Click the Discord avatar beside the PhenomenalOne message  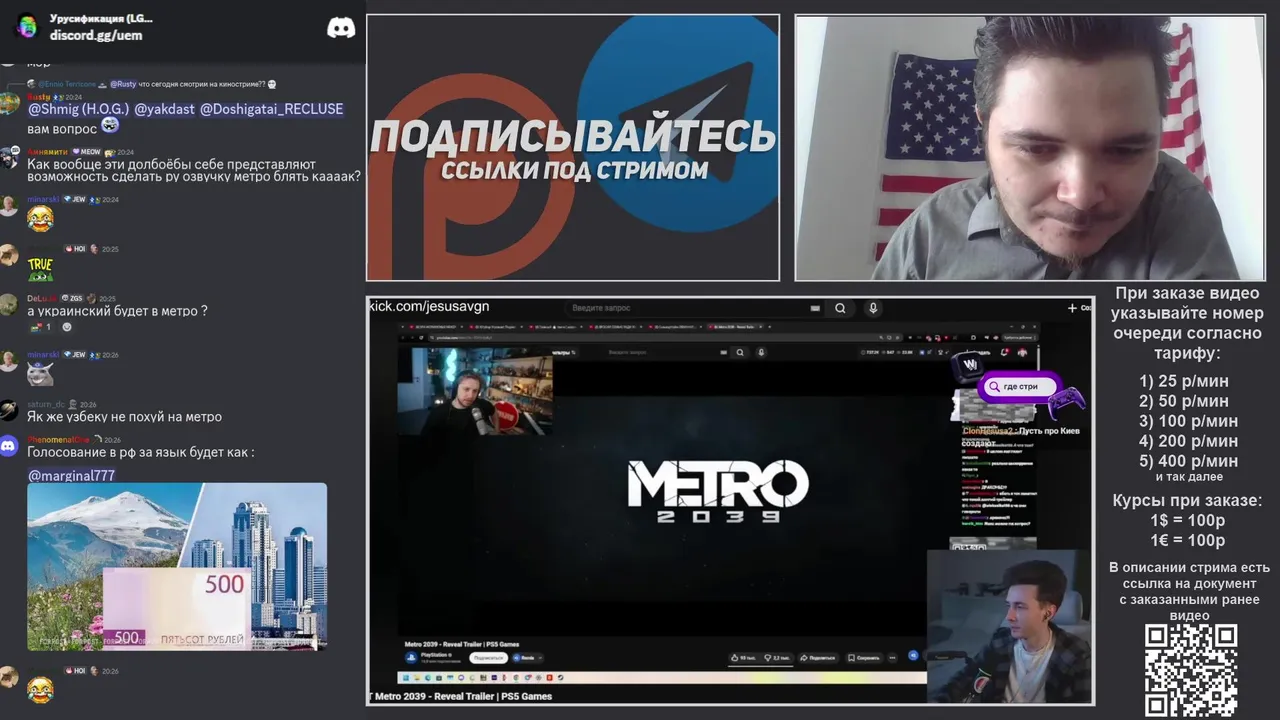[9, 446]
